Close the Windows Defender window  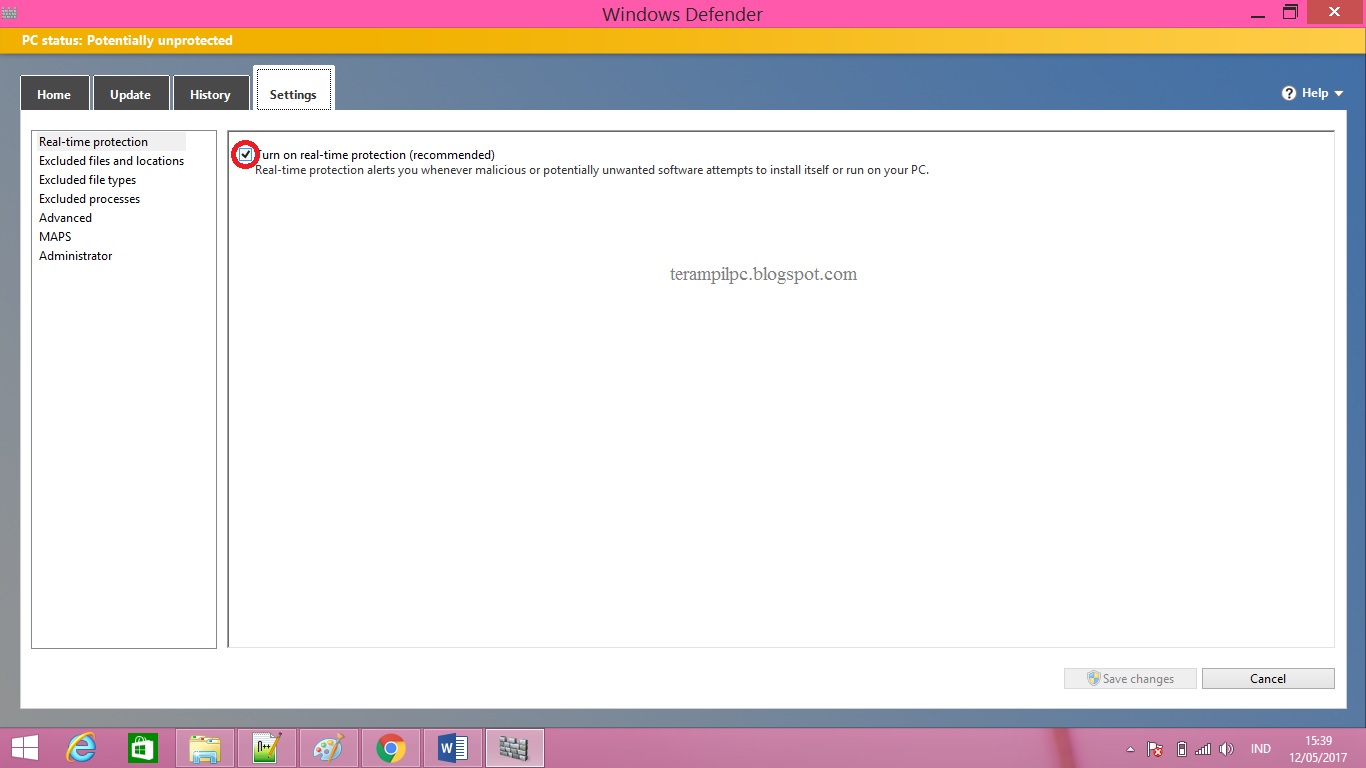tap(1336, 12)
